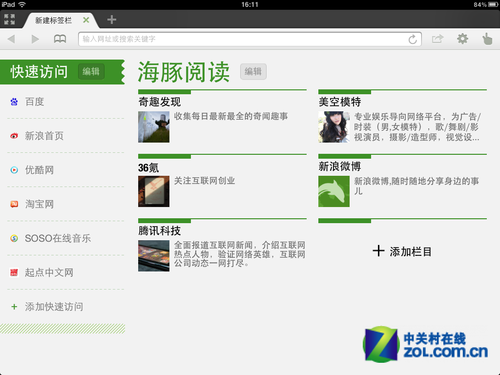Open the 腾讯科技 column heading
Viewport: 500px width, 375px height.
tap(160, 231)
